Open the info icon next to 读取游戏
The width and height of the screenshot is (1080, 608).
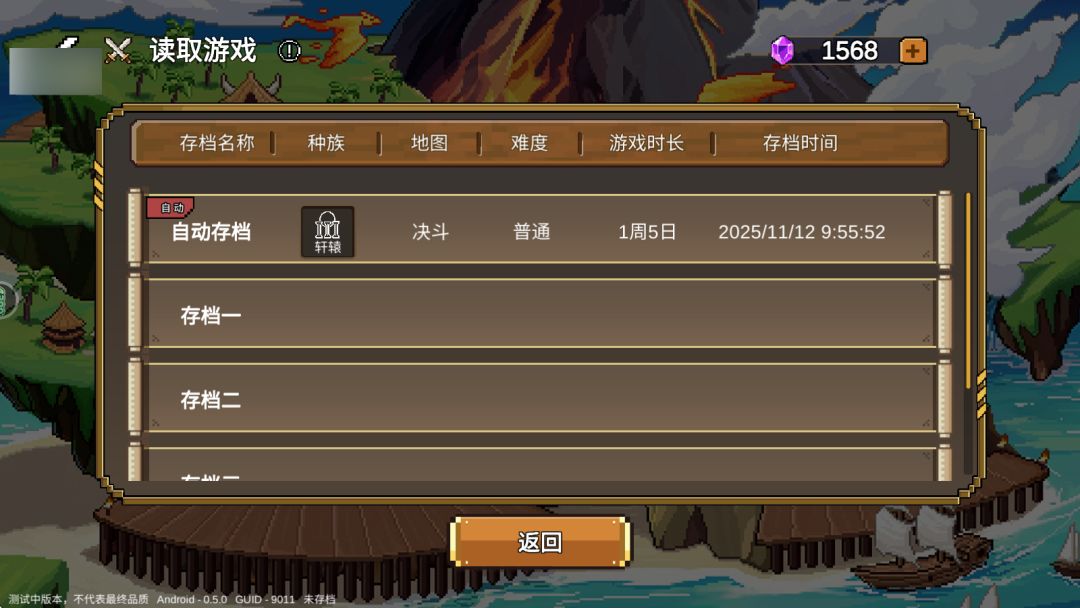pos(289,51)
